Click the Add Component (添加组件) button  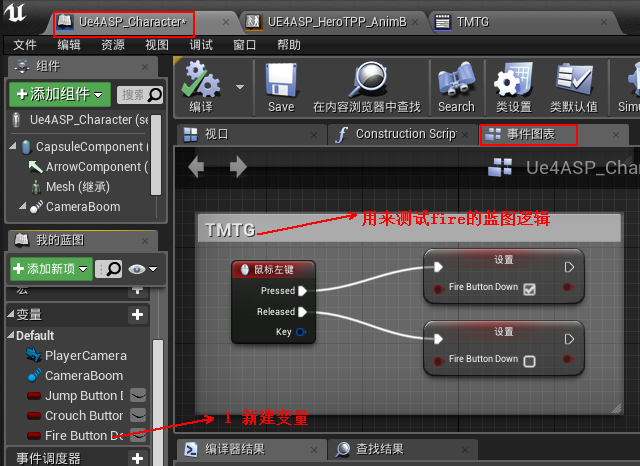click(60, 94)
